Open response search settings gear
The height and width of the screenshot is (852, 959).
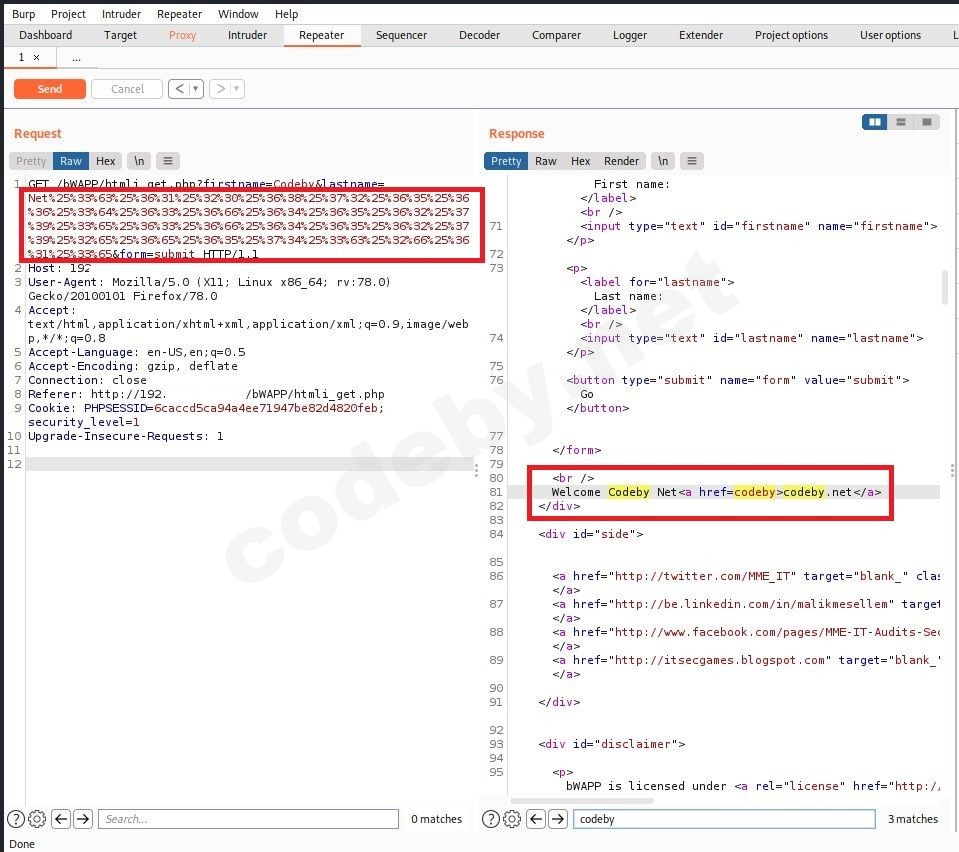[x=512, y=819]
